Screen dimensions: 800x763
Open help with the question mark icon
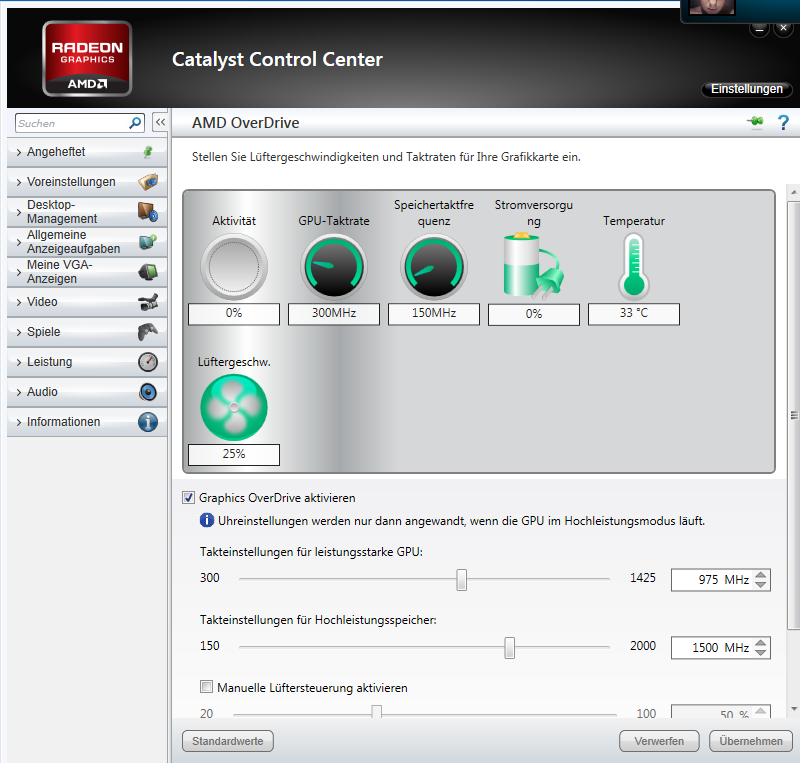click(x=783, y=122)
